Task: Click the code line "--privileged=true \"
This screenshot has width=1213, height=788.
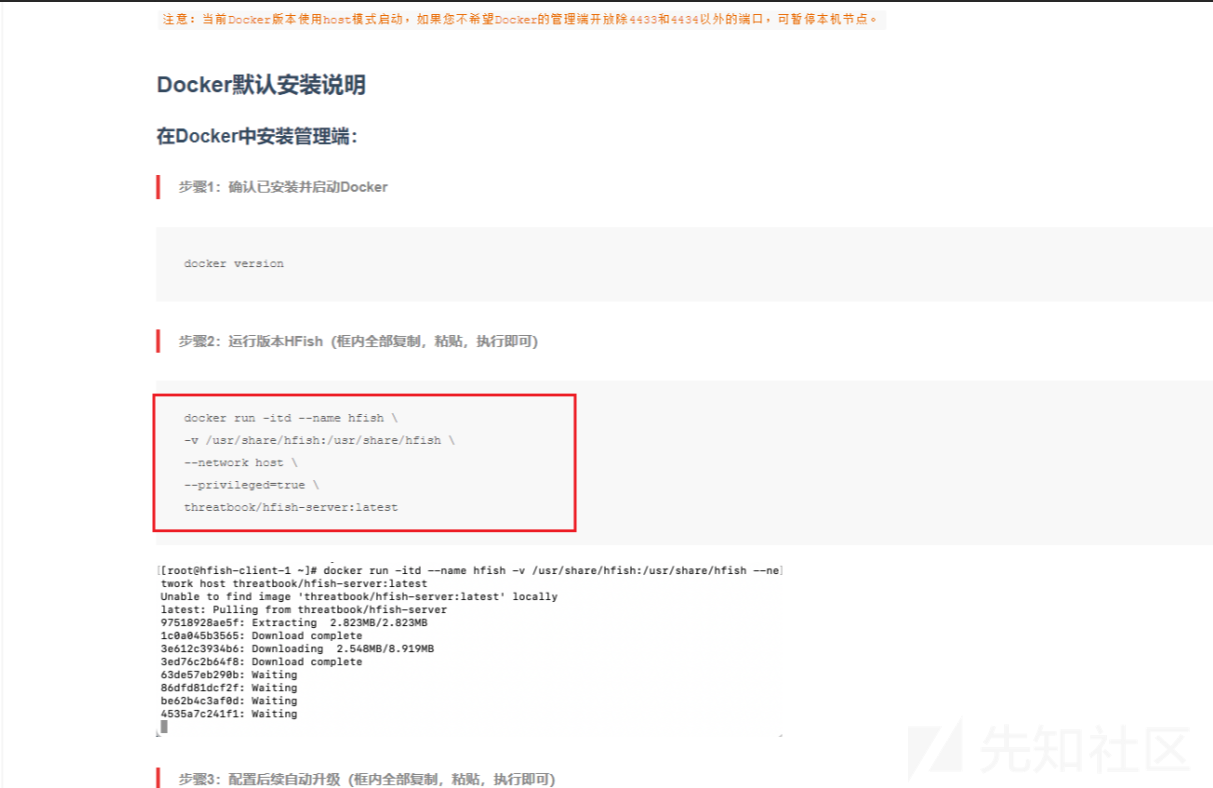Action: tap(251, 485)
